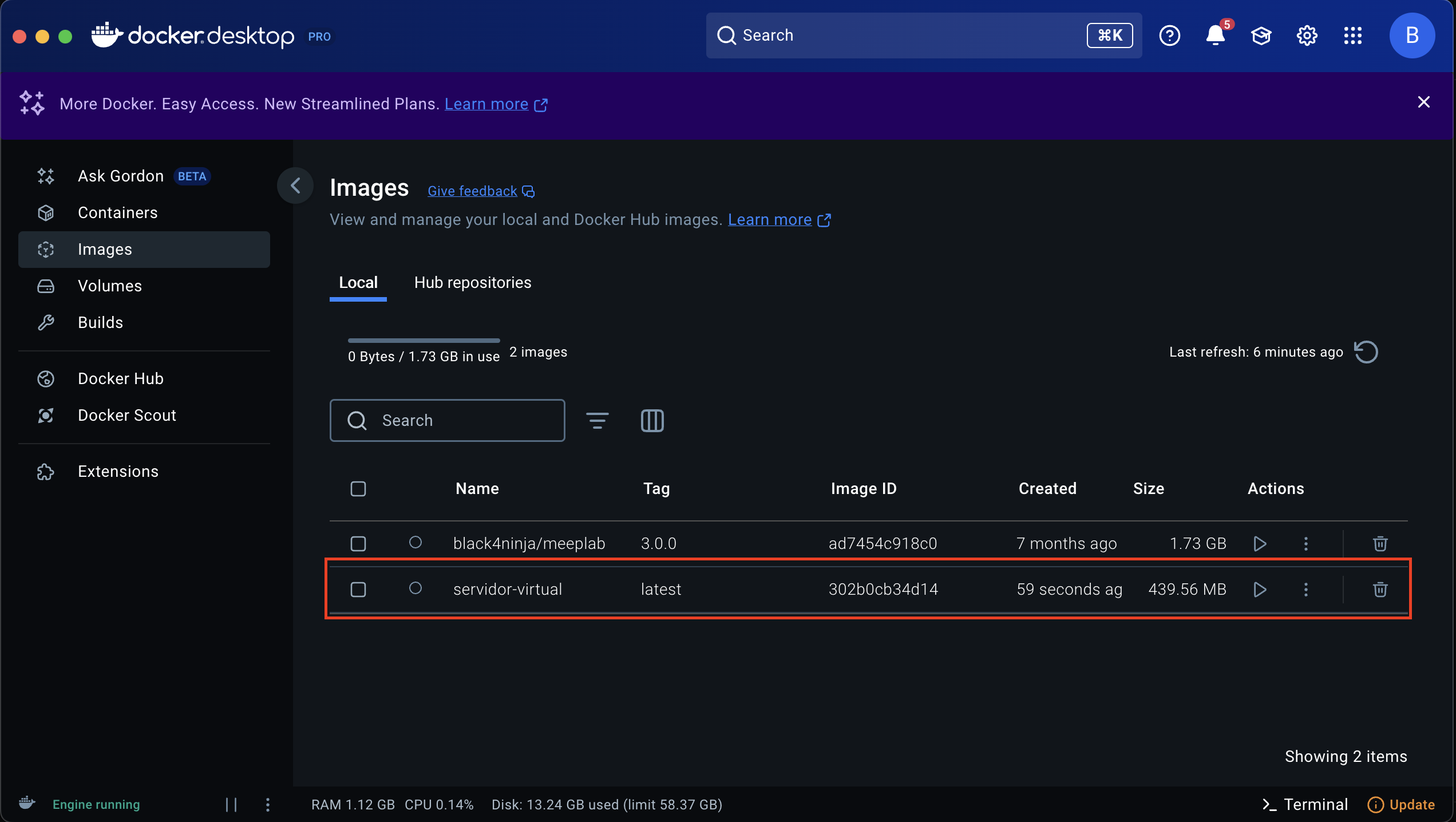Open the Docker settings gear

[1307, 35]
